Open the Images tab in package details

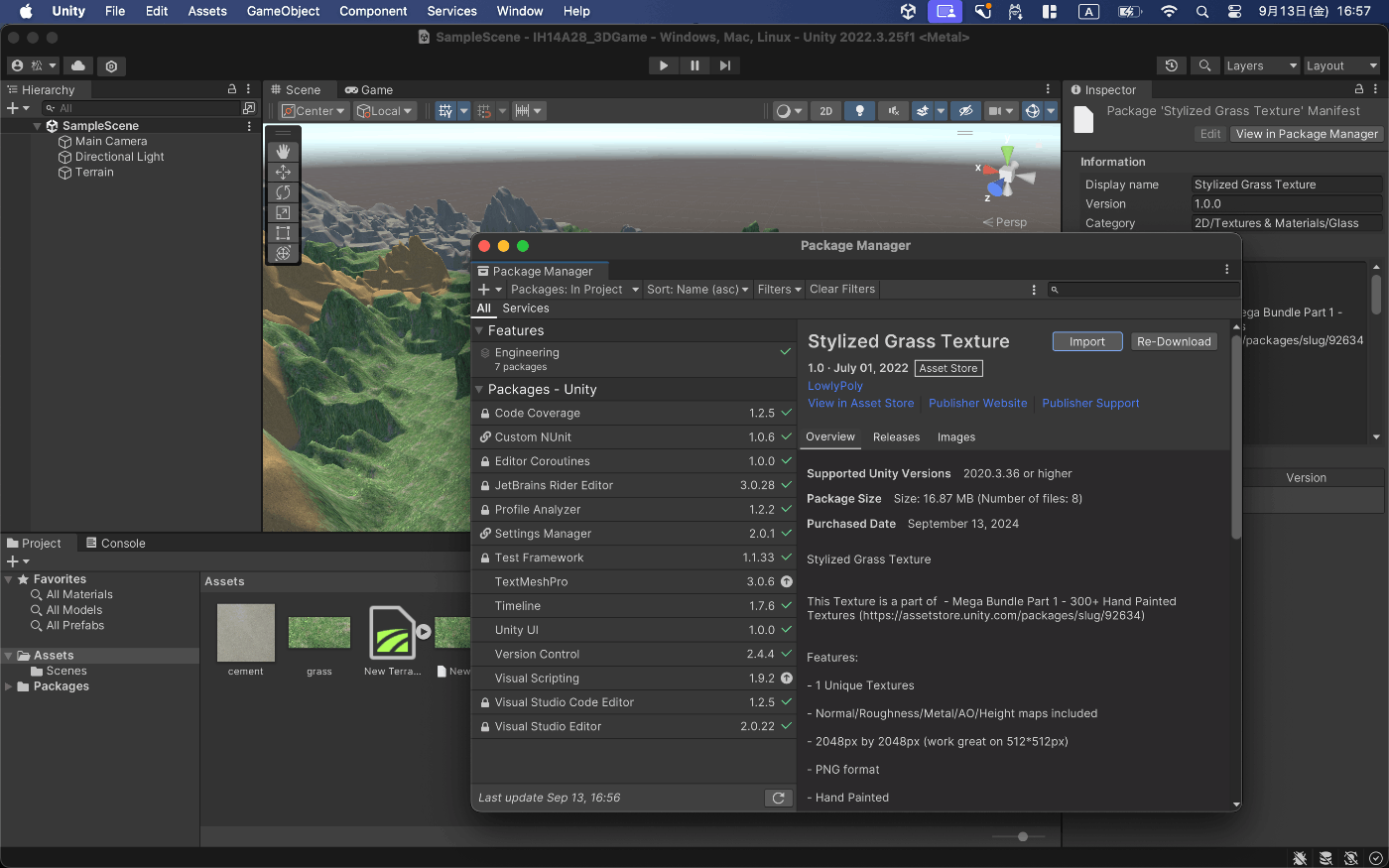coord(956,437)
